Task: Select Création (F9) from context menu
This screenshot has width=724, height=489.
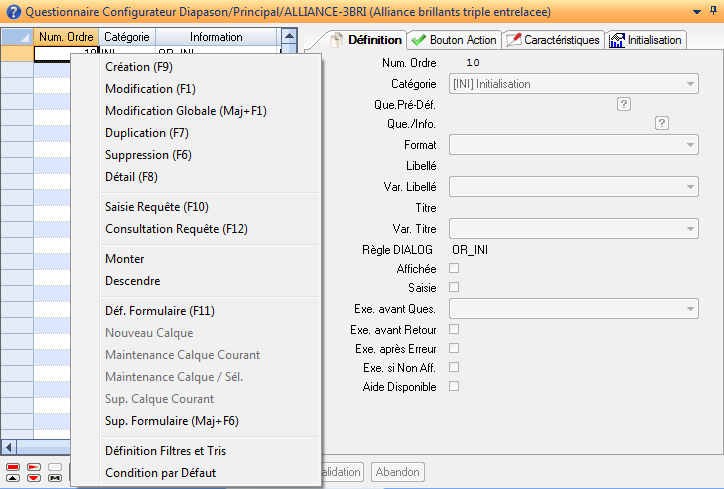Action: [140, 67]
